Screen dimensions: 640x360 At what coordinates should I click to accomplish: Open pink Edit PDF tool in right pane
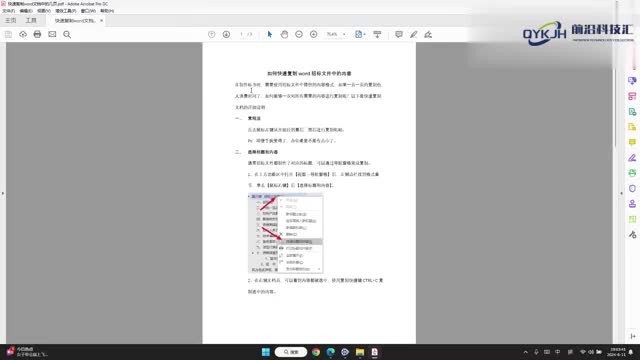632,96
